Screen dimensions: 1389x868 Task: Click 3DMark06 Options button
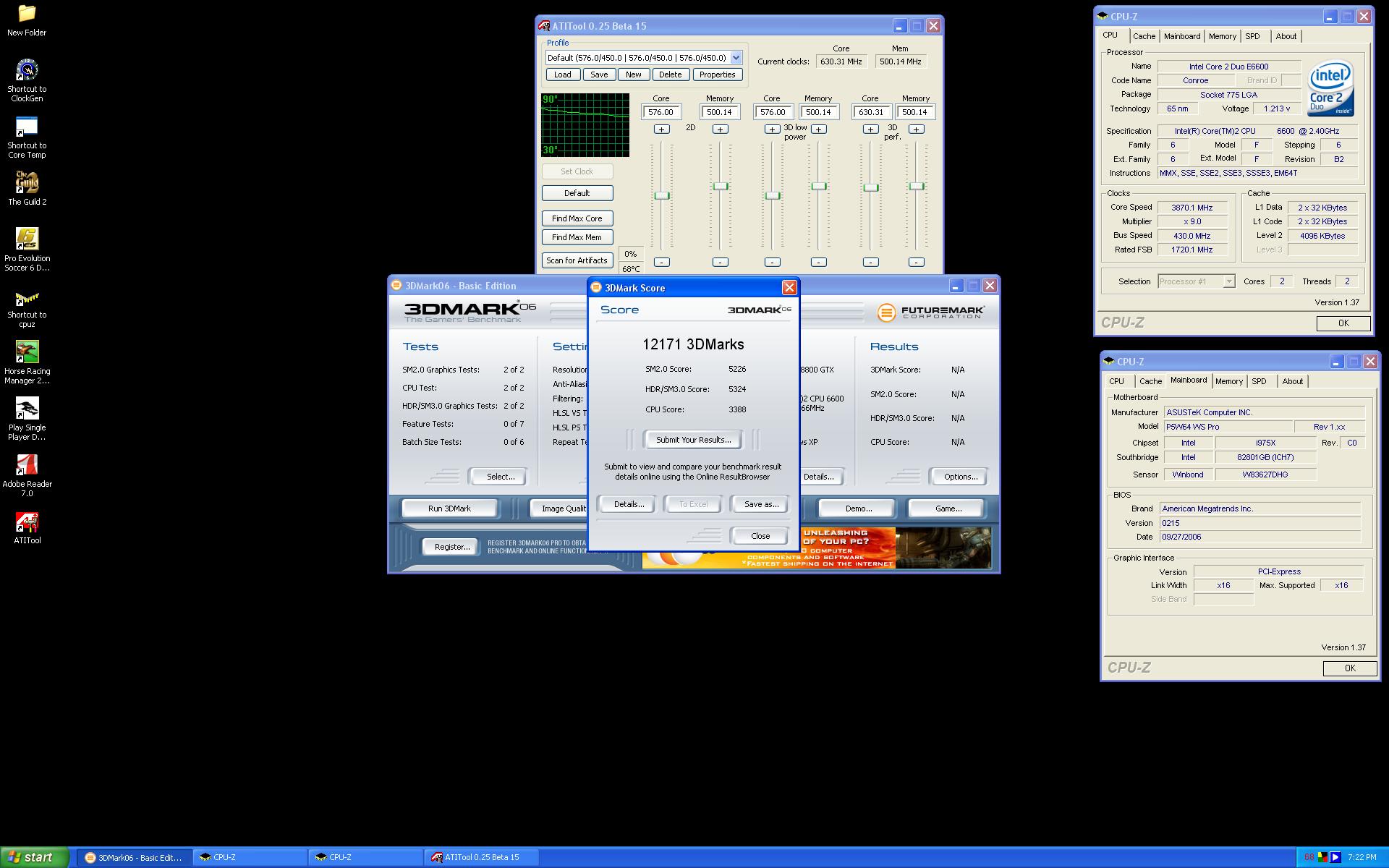pos(960,477)
